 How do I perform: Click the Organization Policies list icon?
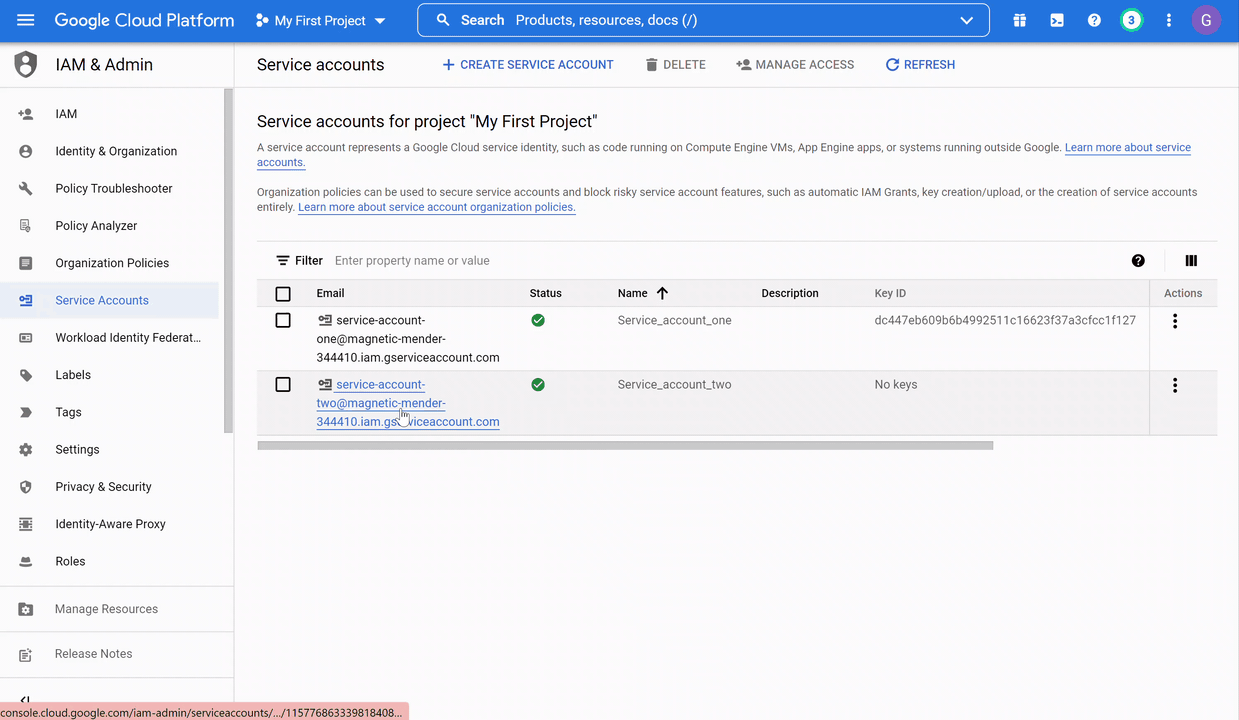coord(26,263)
